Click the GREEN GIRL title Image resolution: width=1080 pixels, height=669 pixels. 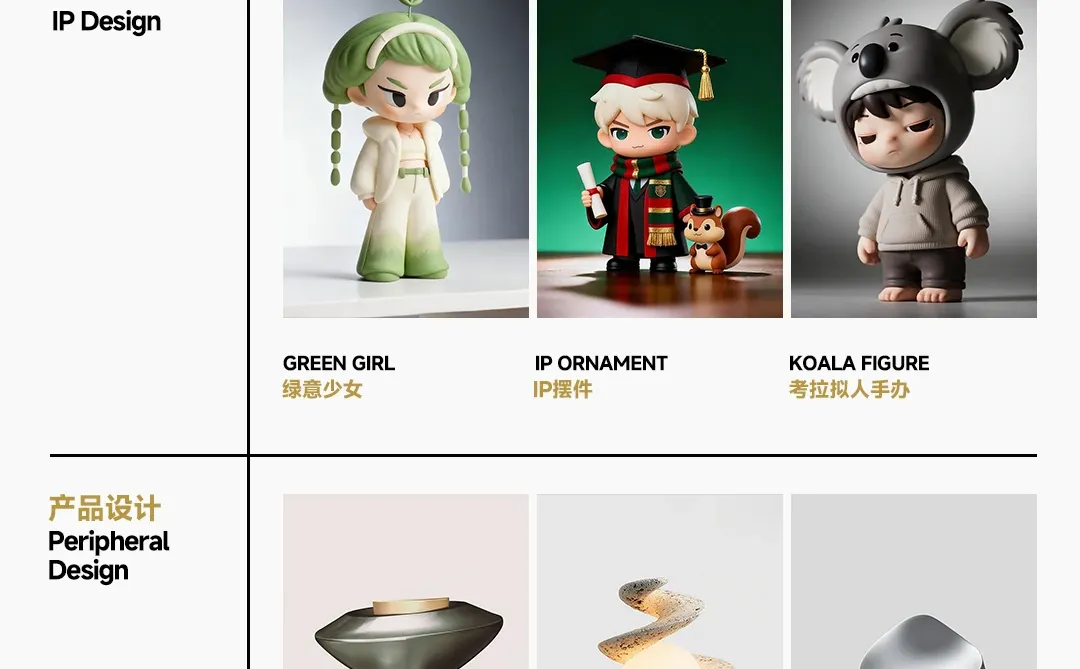click(x=339, y=363)
